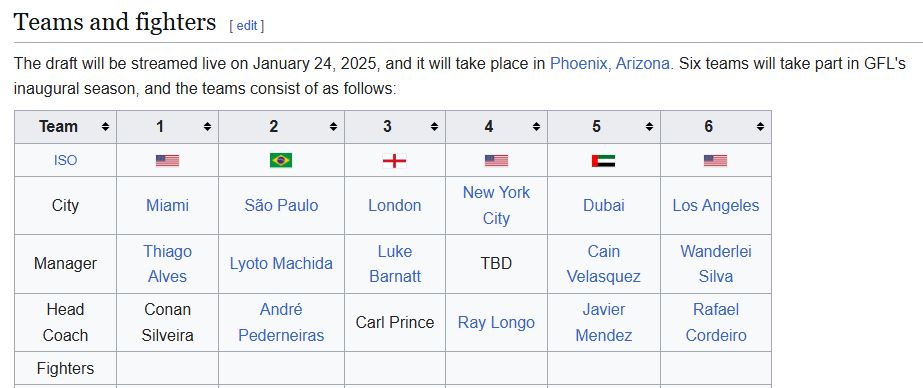Image resolution: width=923 pixels, height=388 pixels.
Task: Sort table by column 1 arrows
Action: (x=207, y=127)
